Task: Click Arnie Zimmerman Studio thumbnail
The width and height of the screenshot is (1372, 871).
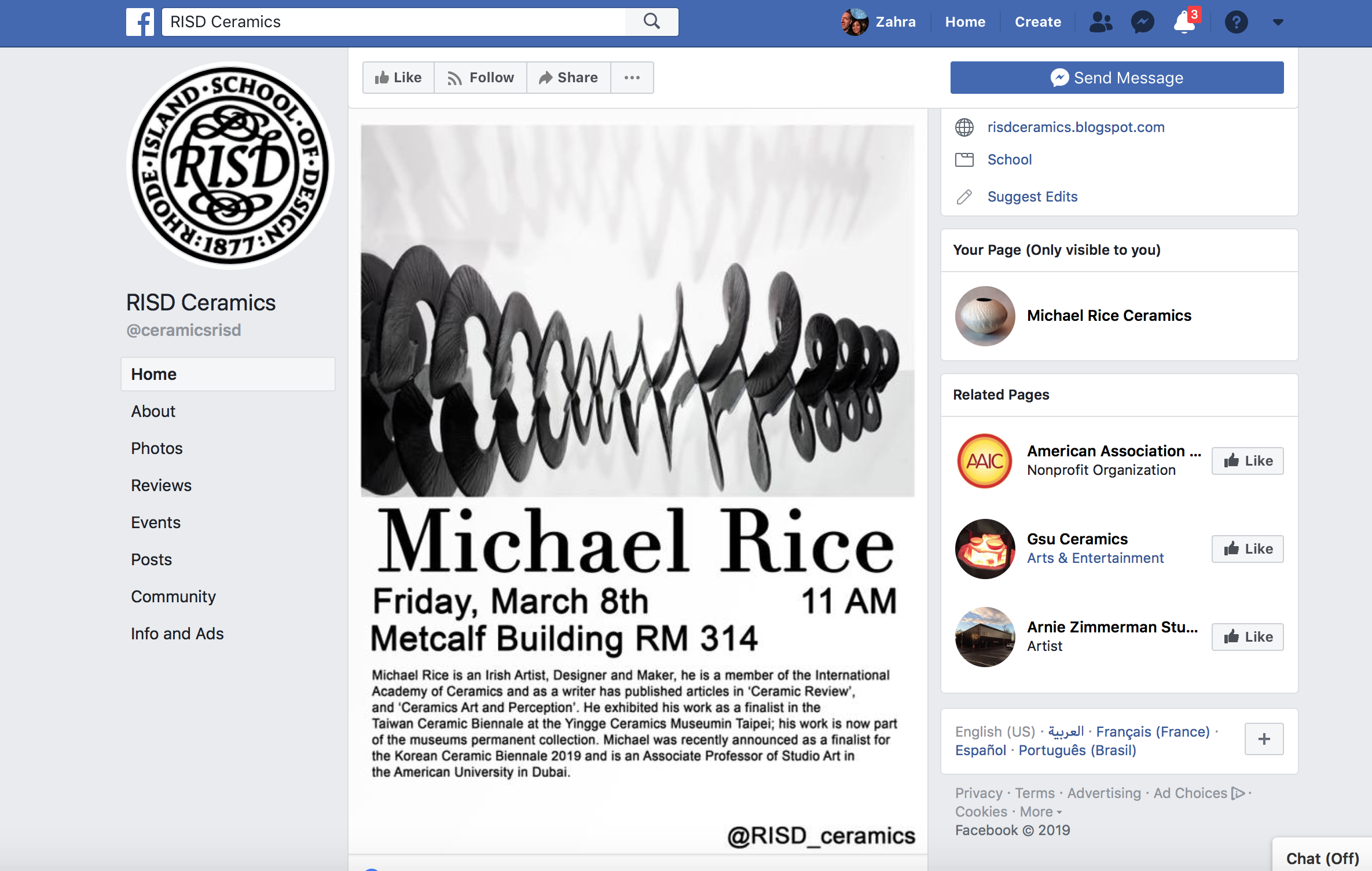Action: [985, 637]
